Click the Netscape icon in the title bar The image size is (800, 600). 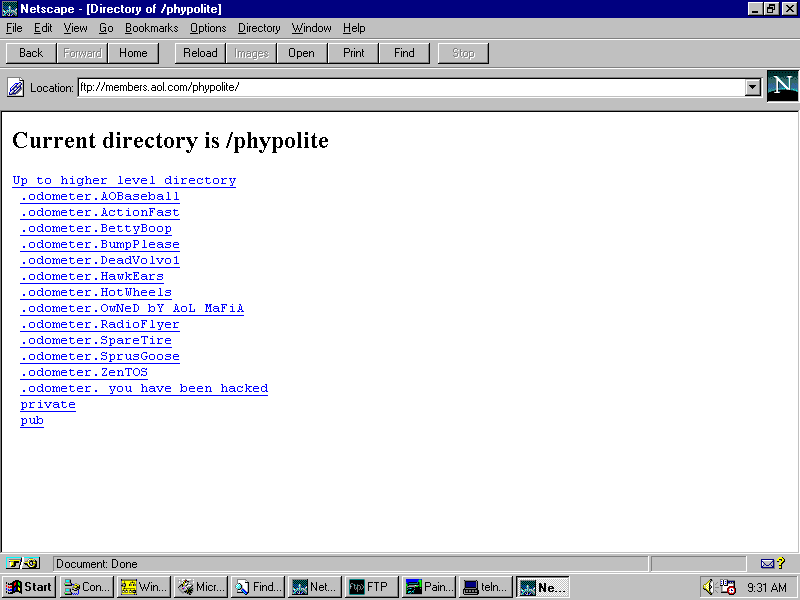pyautogui.click(x=9, y=9)
